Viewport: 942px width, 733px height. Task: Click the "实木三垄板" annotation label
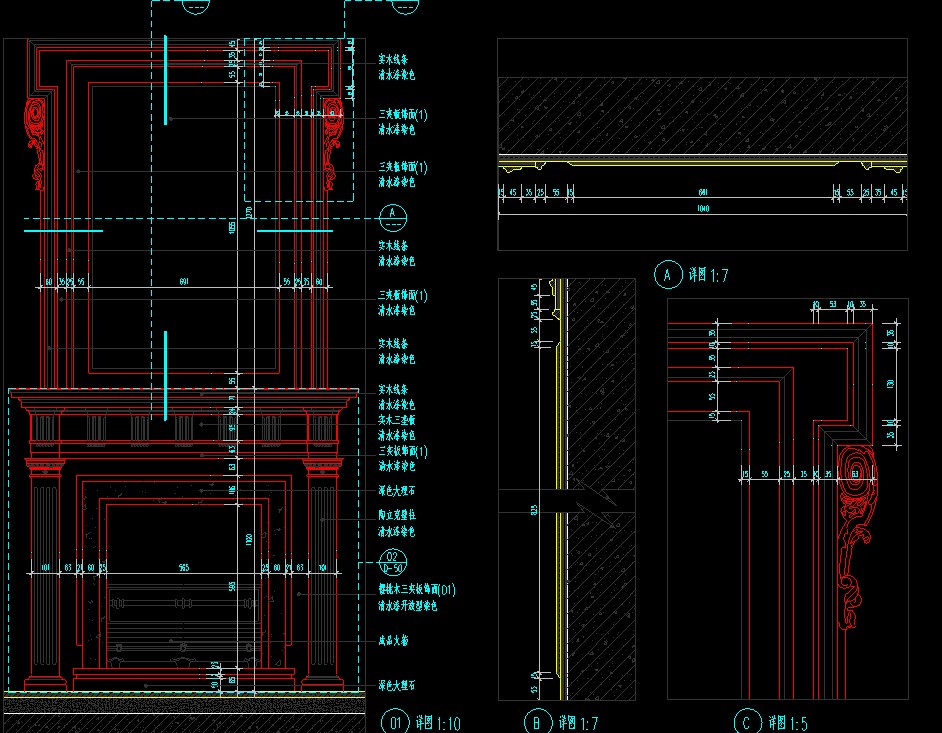[397, 420]
